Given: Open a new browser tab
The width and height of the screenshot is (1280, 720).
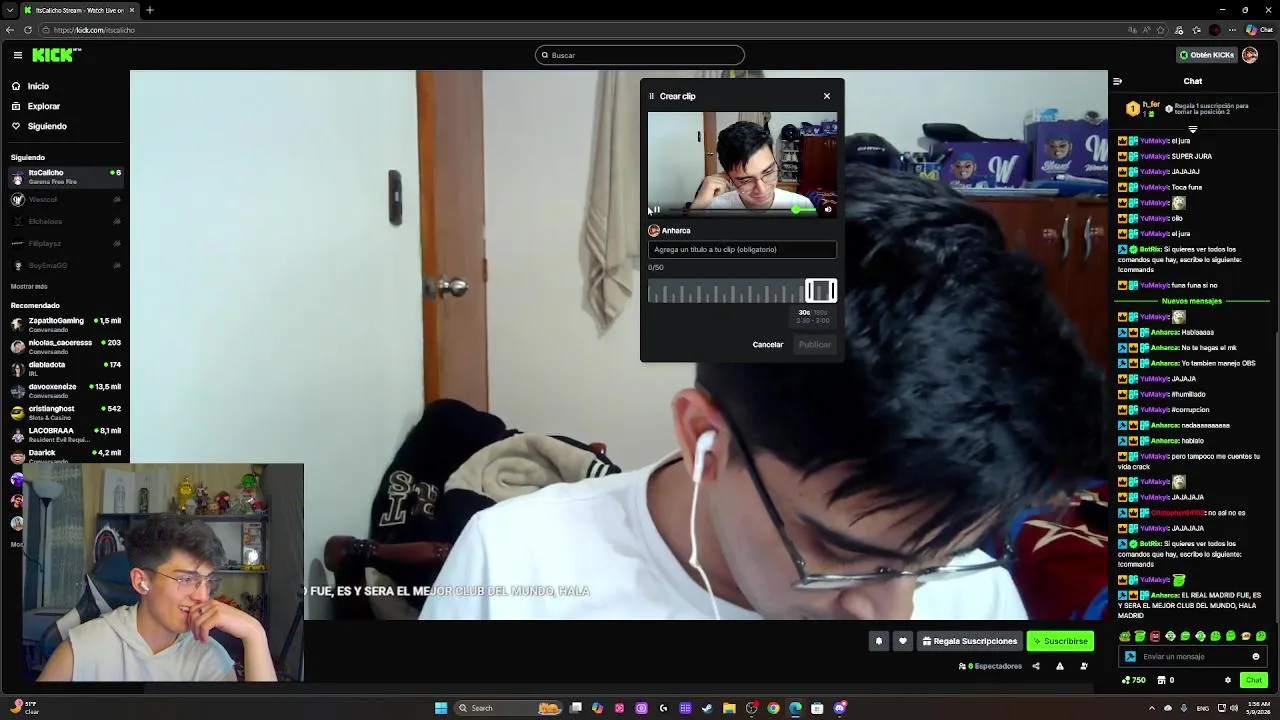Looking at the screenshot, I should [150, 10].
